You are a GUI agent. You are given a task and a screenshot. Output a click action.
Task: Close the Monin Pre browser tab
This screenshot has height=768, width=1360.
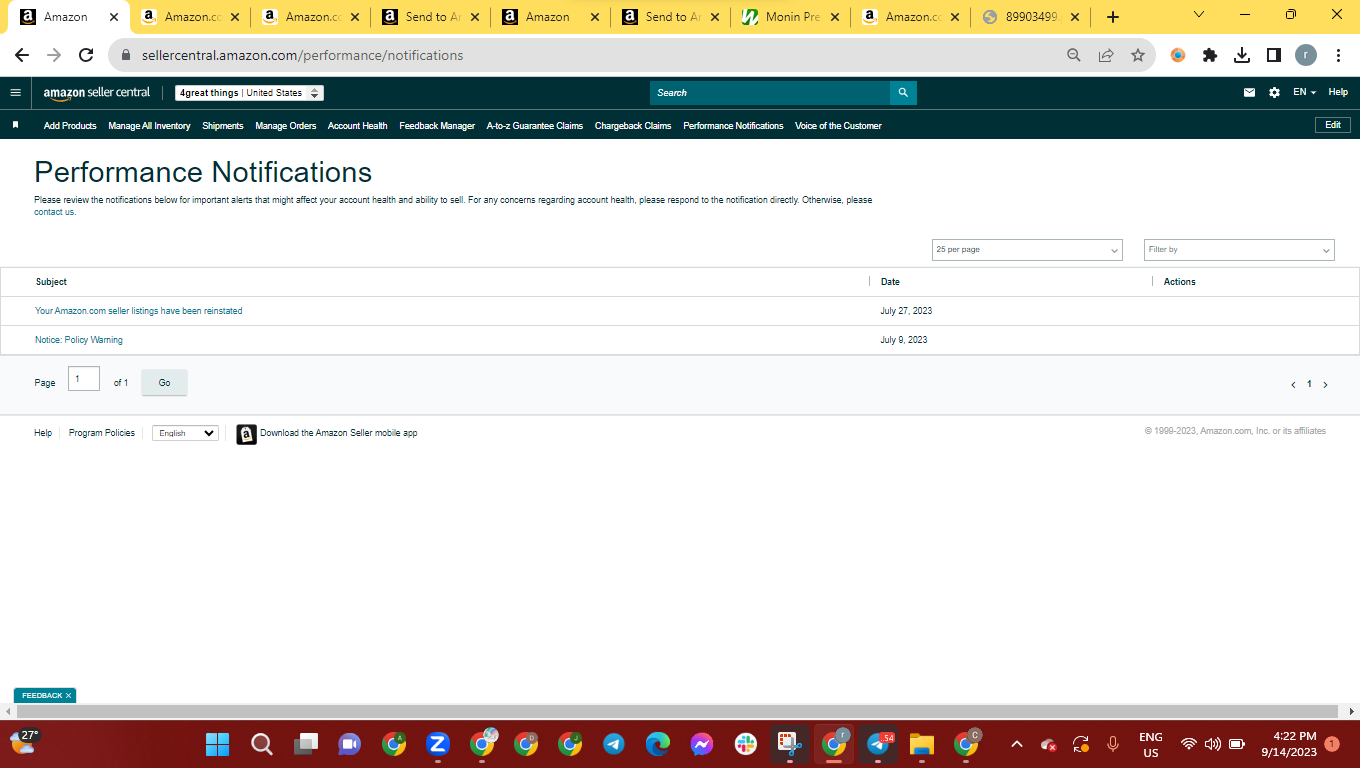[833, 17]
